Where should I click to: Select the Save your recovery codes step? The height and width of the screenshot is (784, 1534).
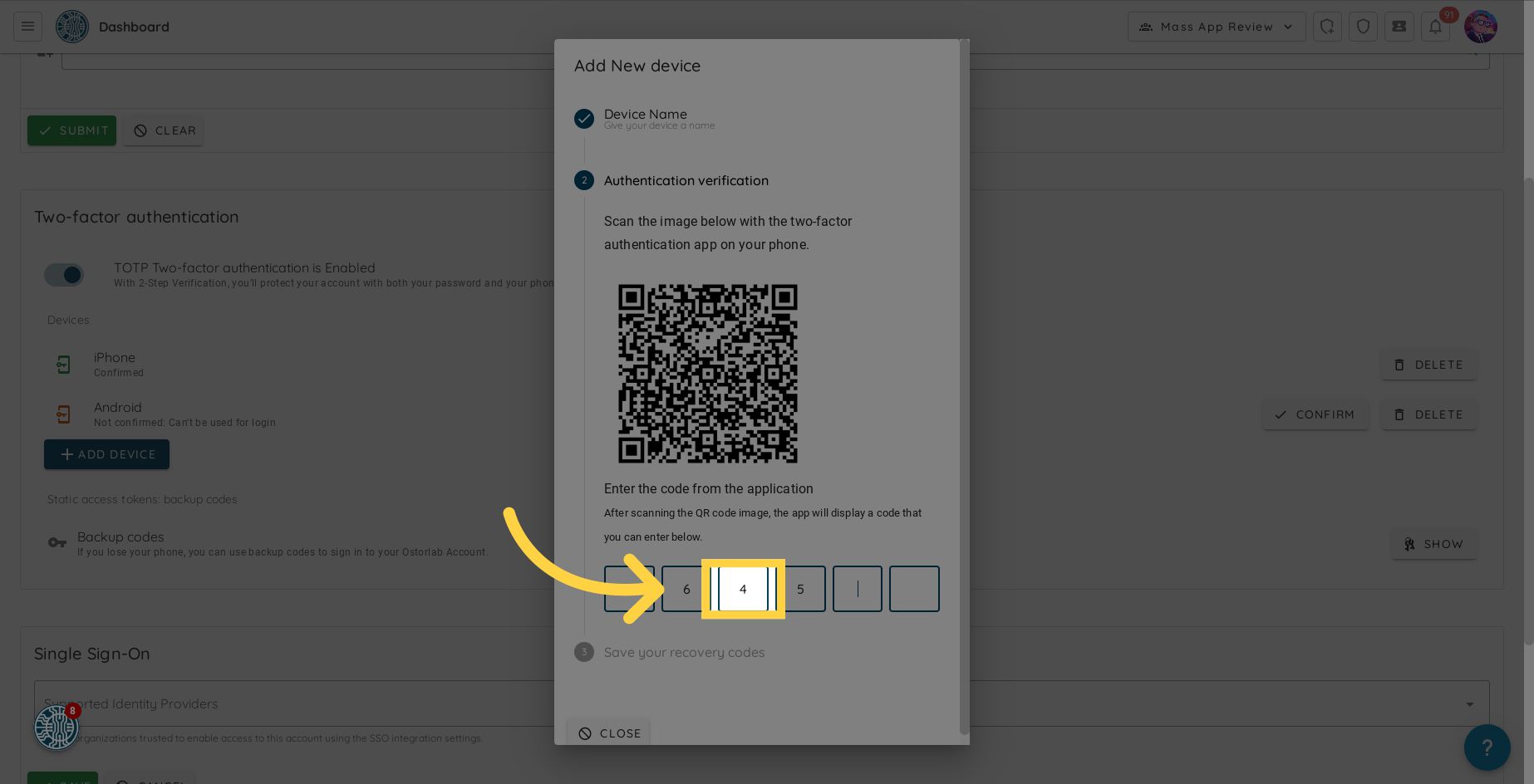coord(683,653)
